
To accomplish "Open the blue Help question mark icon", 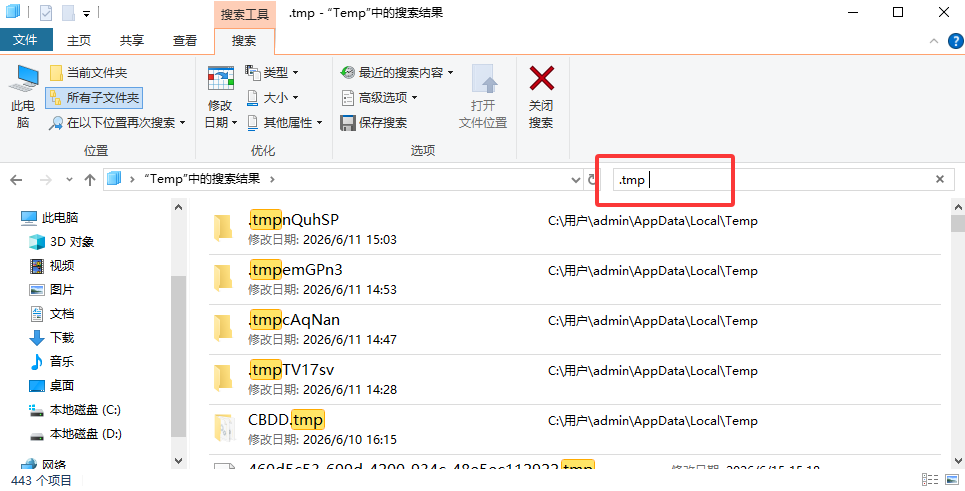I will pos(956,41).
